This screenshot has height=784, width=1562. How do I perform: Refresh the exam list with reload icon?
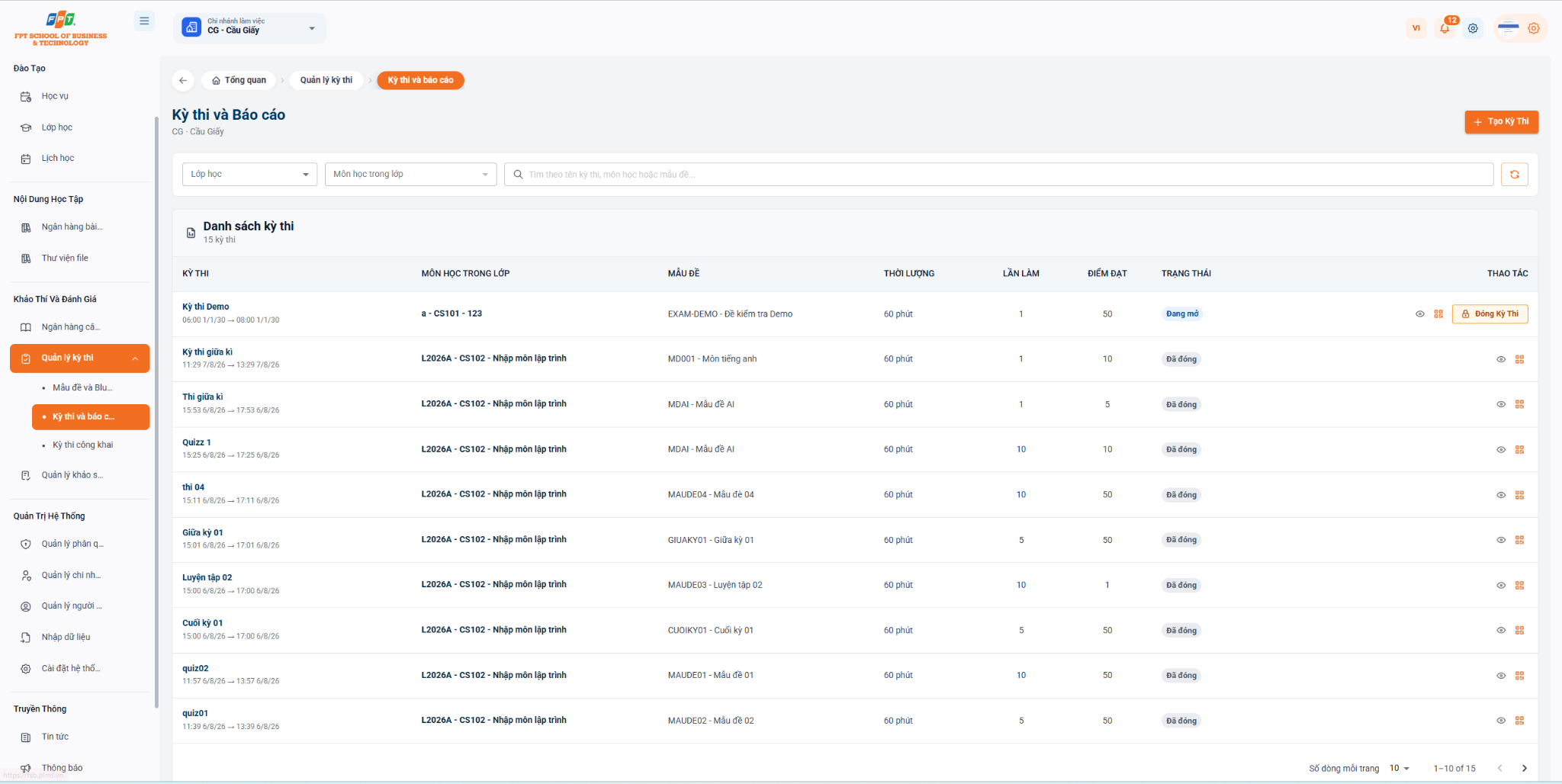coord(1515,175)
